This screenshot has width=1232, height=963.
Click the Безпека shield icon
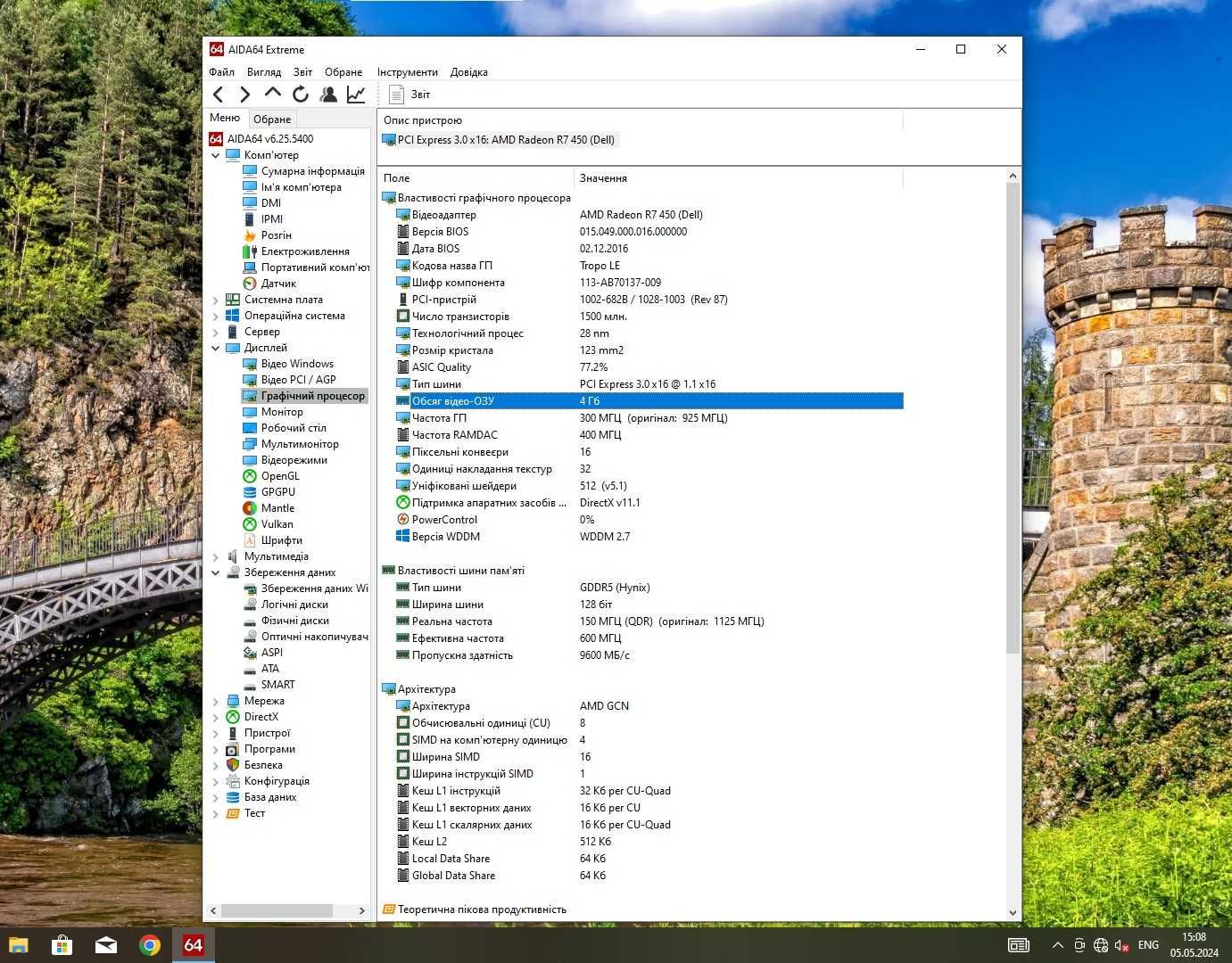[233, 765]
